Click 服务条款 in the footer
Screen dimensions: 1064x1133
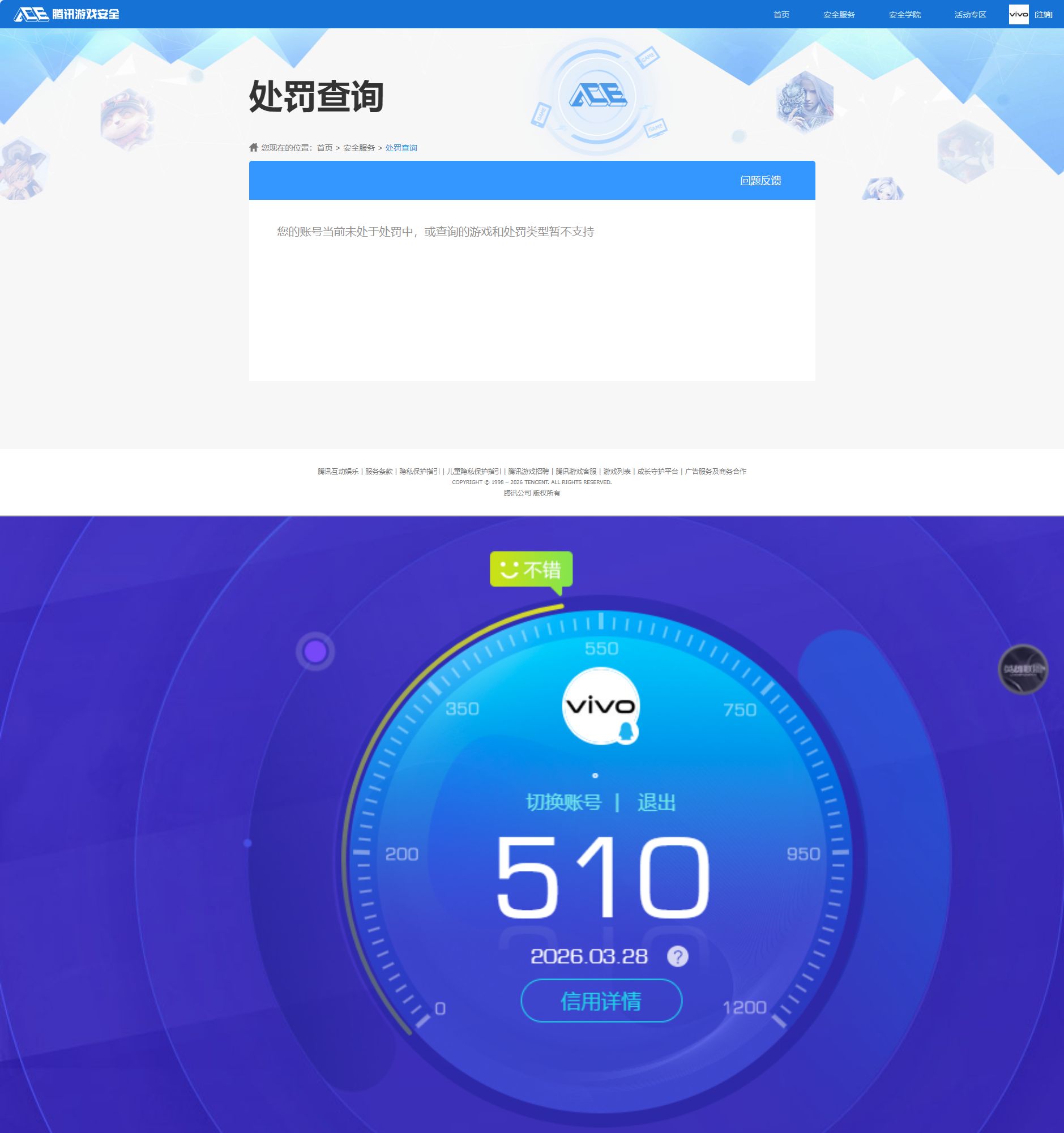(x=379, y=471)
